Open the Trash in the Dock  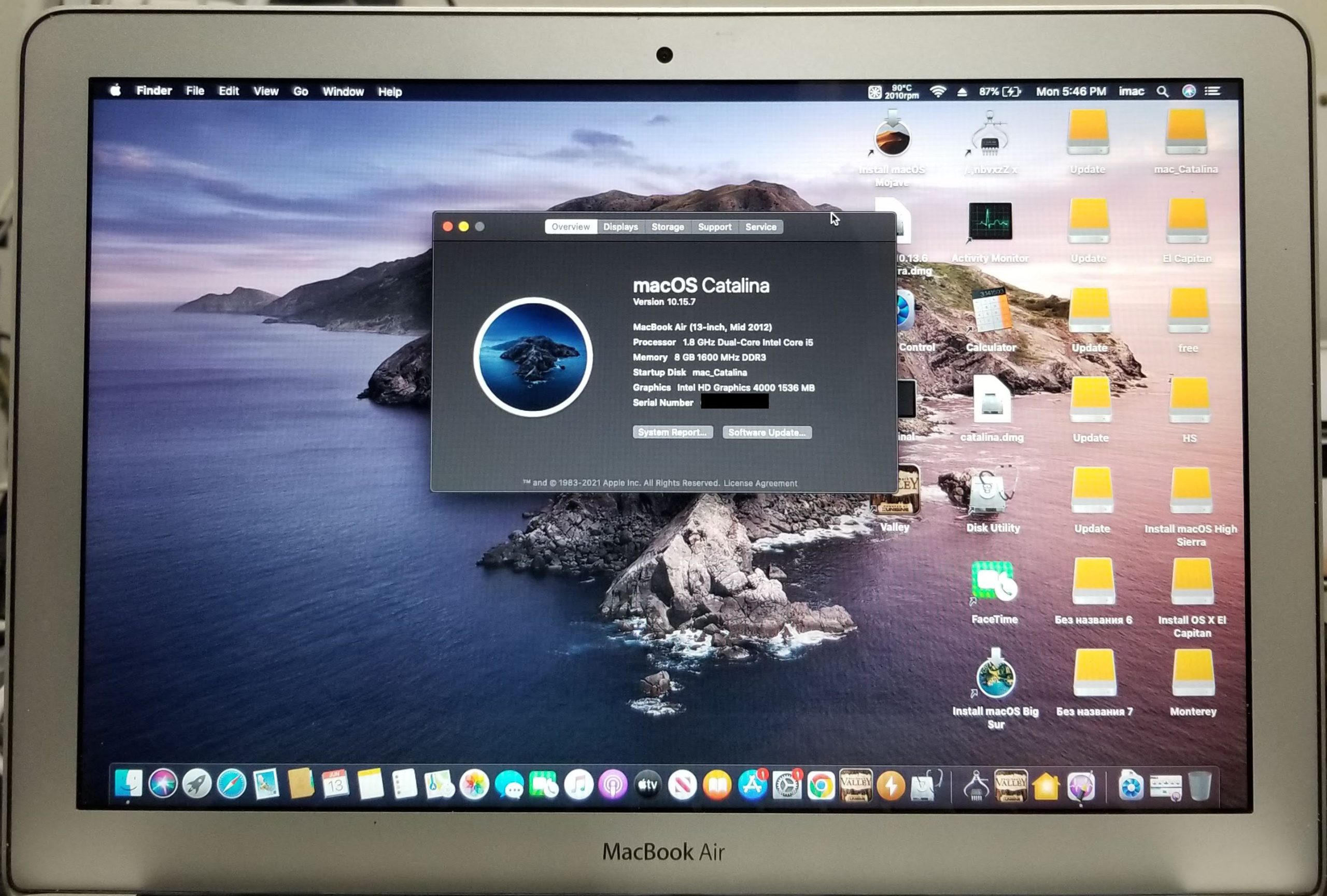1198,787
